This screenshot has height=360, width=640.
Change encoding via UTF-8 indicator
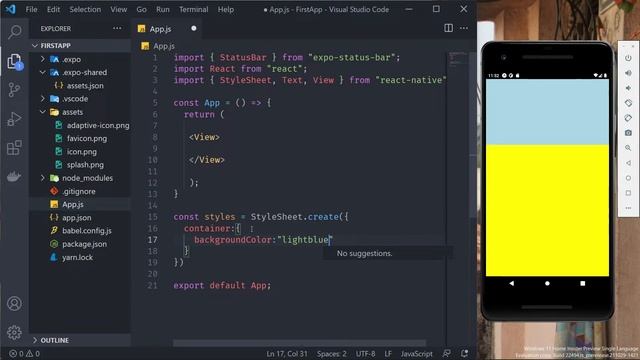pyautogui.click(x=365, y=353)
